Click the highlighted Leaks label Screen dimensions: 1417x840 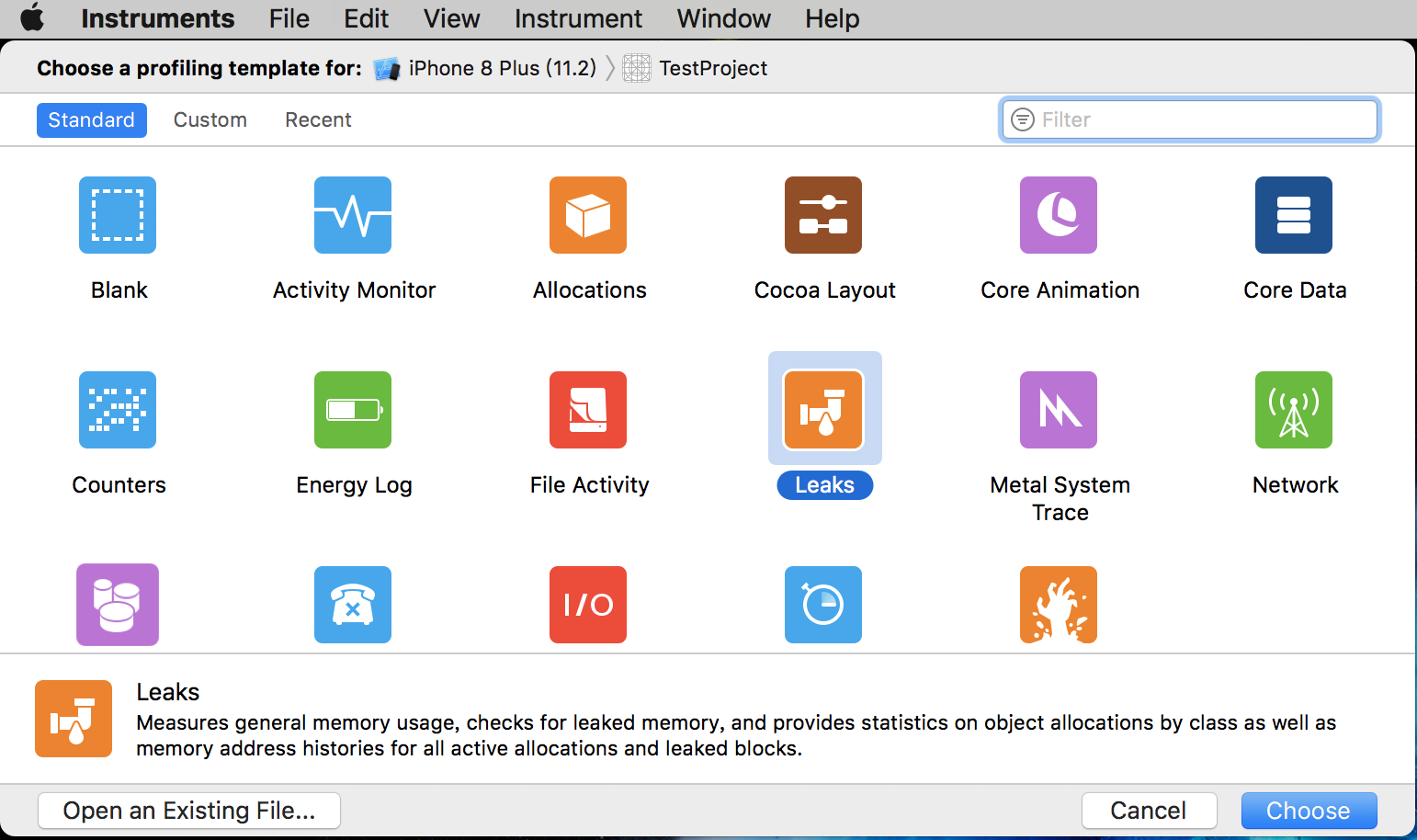pyautogui.click(x=825, y=485)
